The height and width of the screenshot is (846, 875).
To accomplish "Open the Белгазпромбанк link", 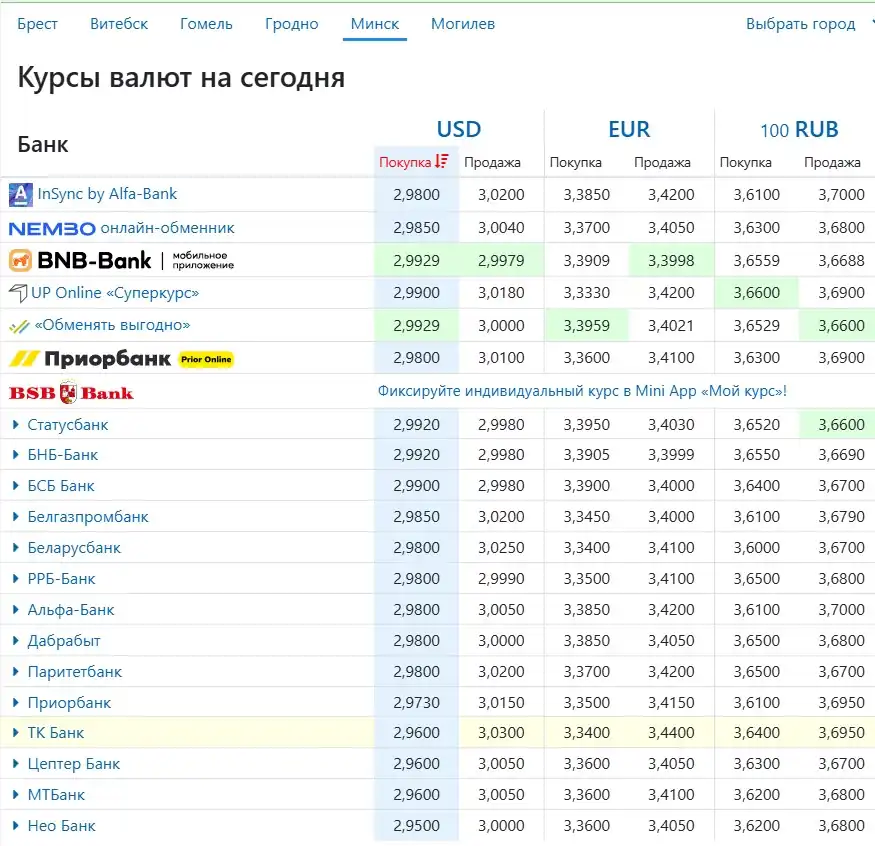I will (88, 517).
